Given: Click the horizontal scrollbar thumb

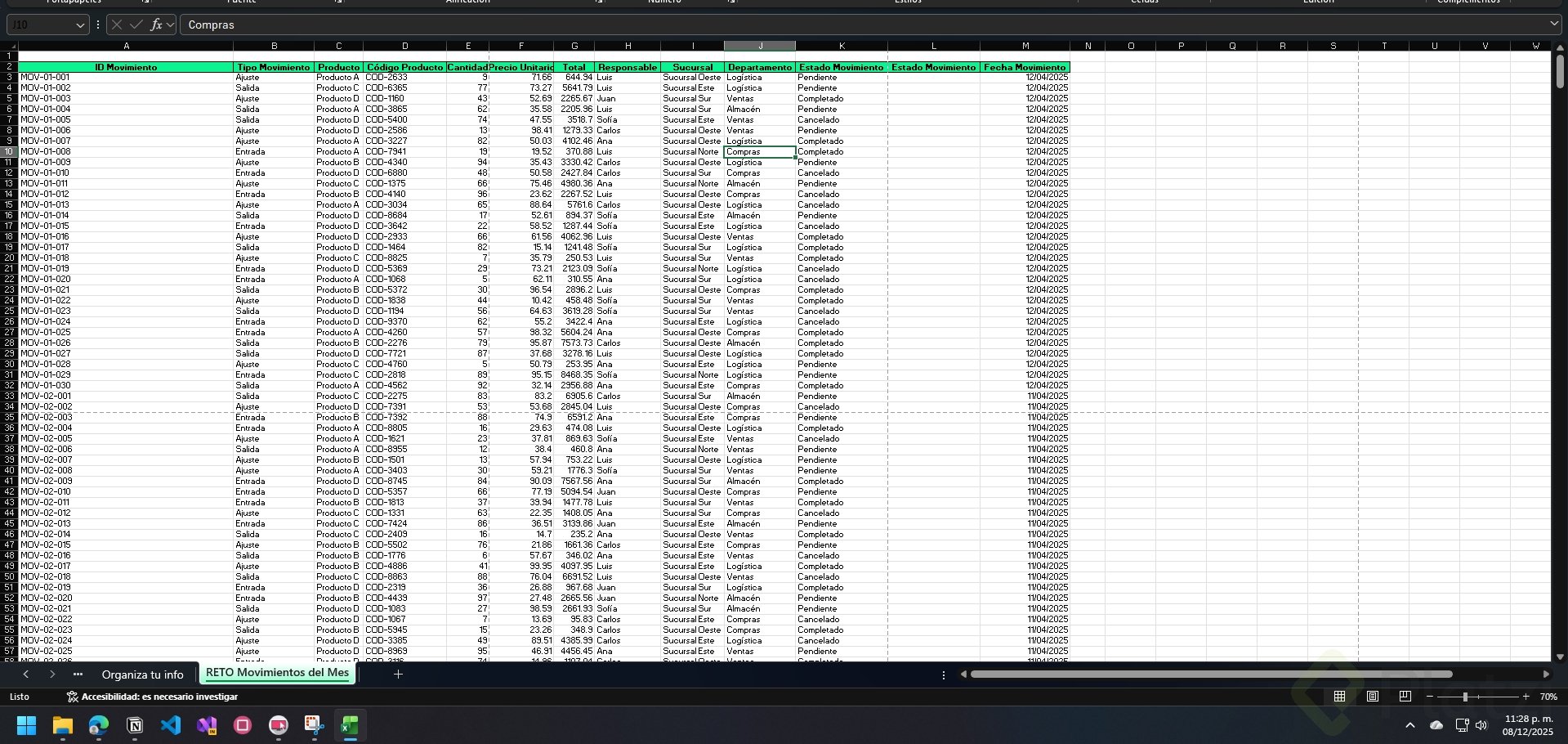Looking at the screenshot, I should pyautogui.click(x=1211, y=675).
